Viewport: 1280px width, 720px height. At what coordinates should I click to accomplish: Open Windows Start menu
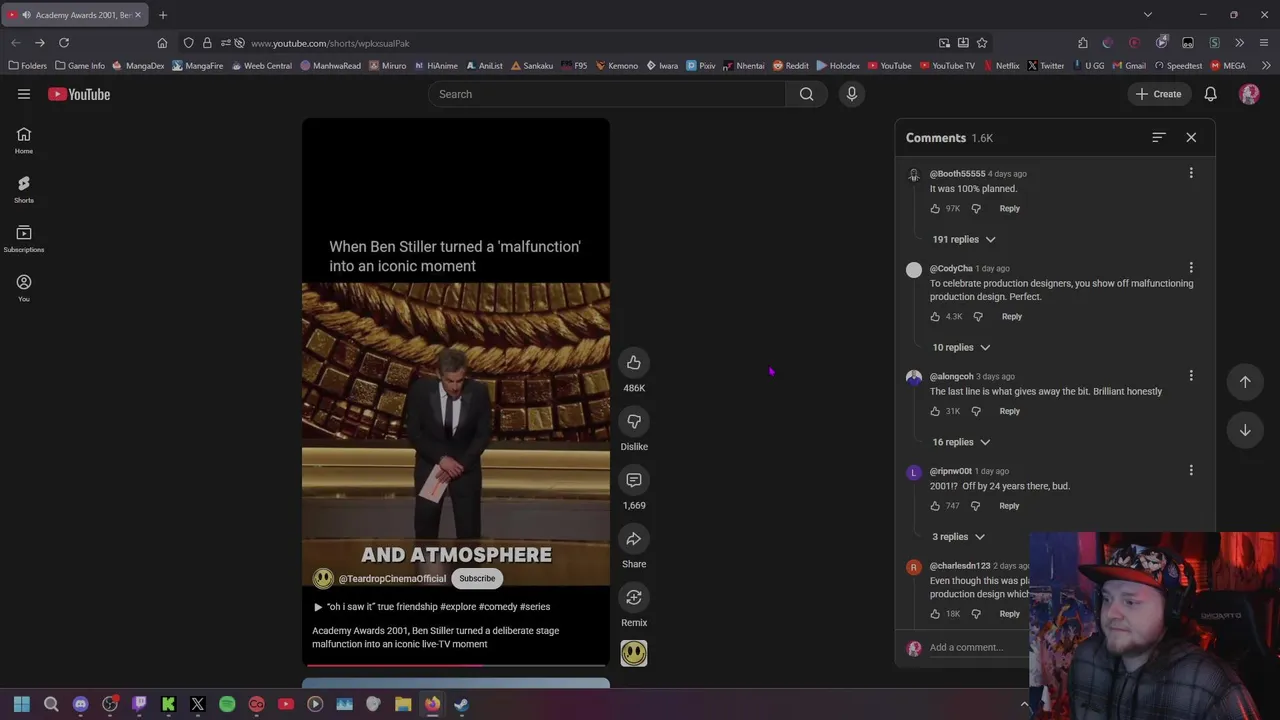point(21,704)
